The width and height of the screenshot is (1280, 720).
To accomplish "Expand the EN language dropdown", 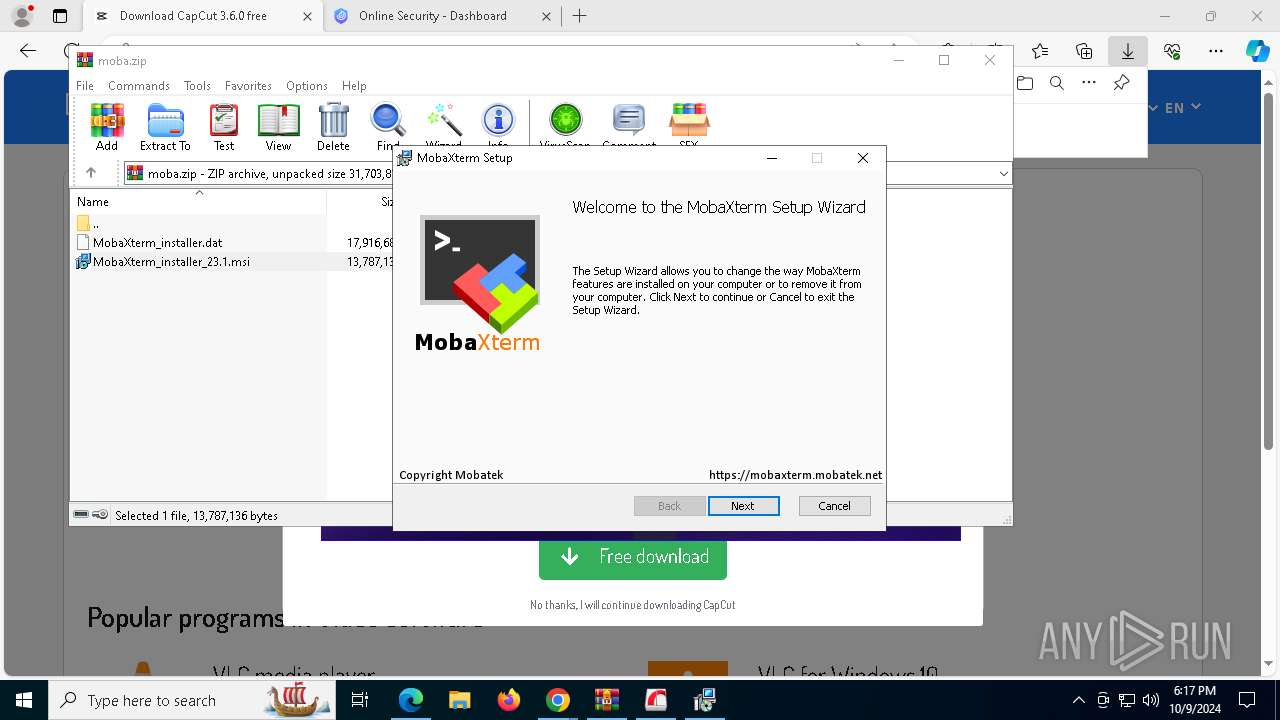I will (x=1182, y=107).
